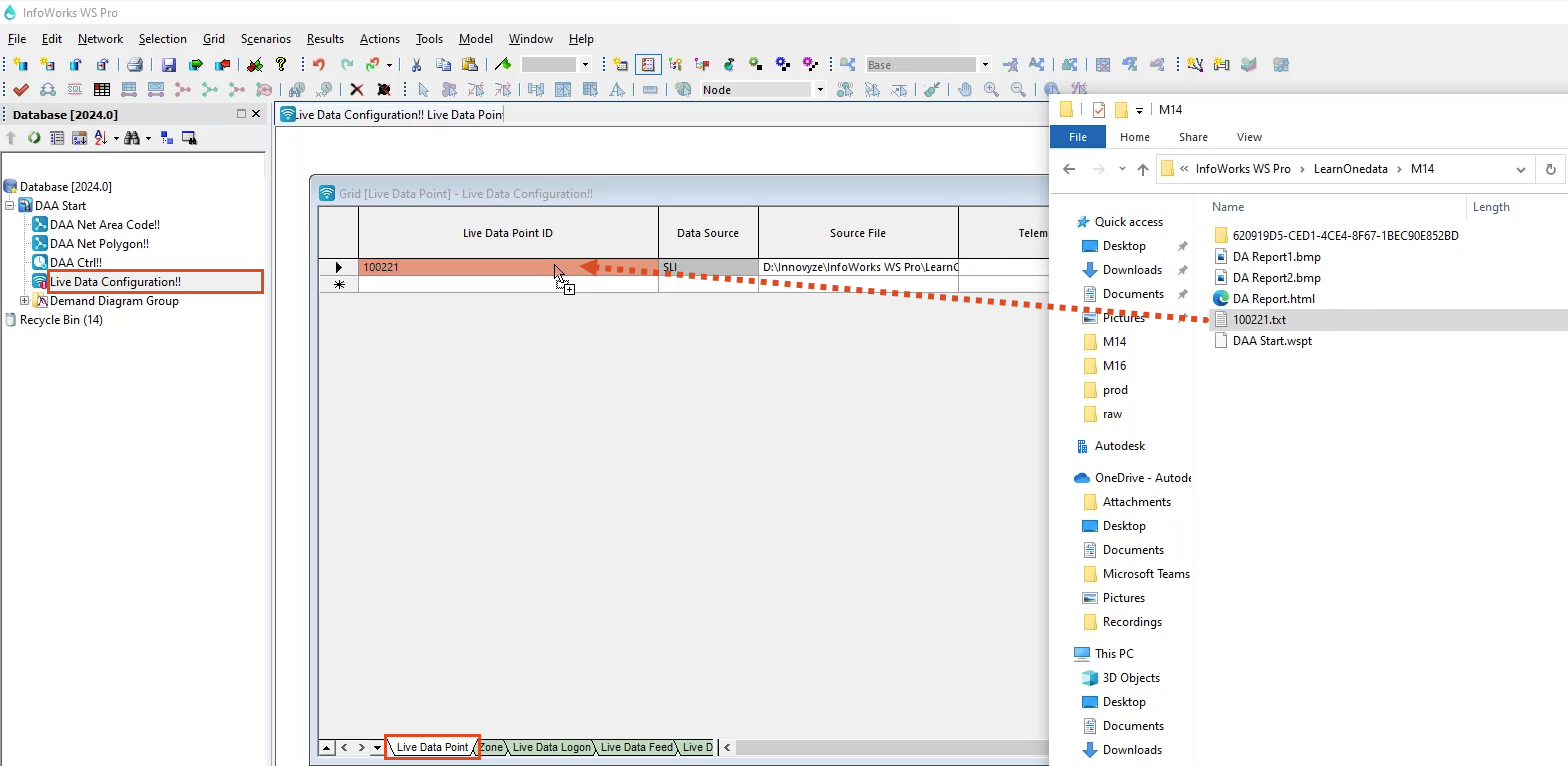This screenshot has width=1568, height=766.
Task: Open the quick access toolbar customize arrow
Action: point(1138,110)
